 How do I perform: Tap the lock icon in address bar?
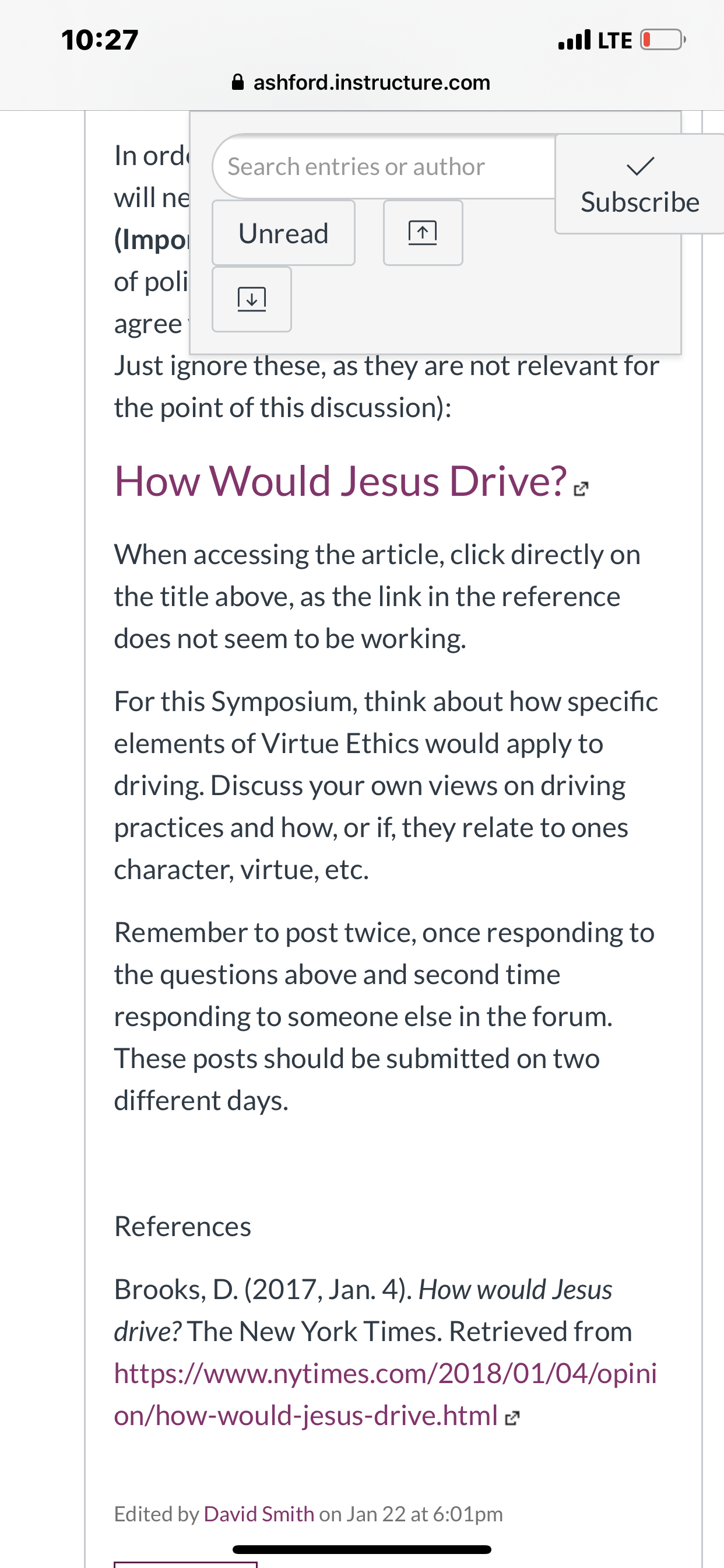tap(238, 82)
